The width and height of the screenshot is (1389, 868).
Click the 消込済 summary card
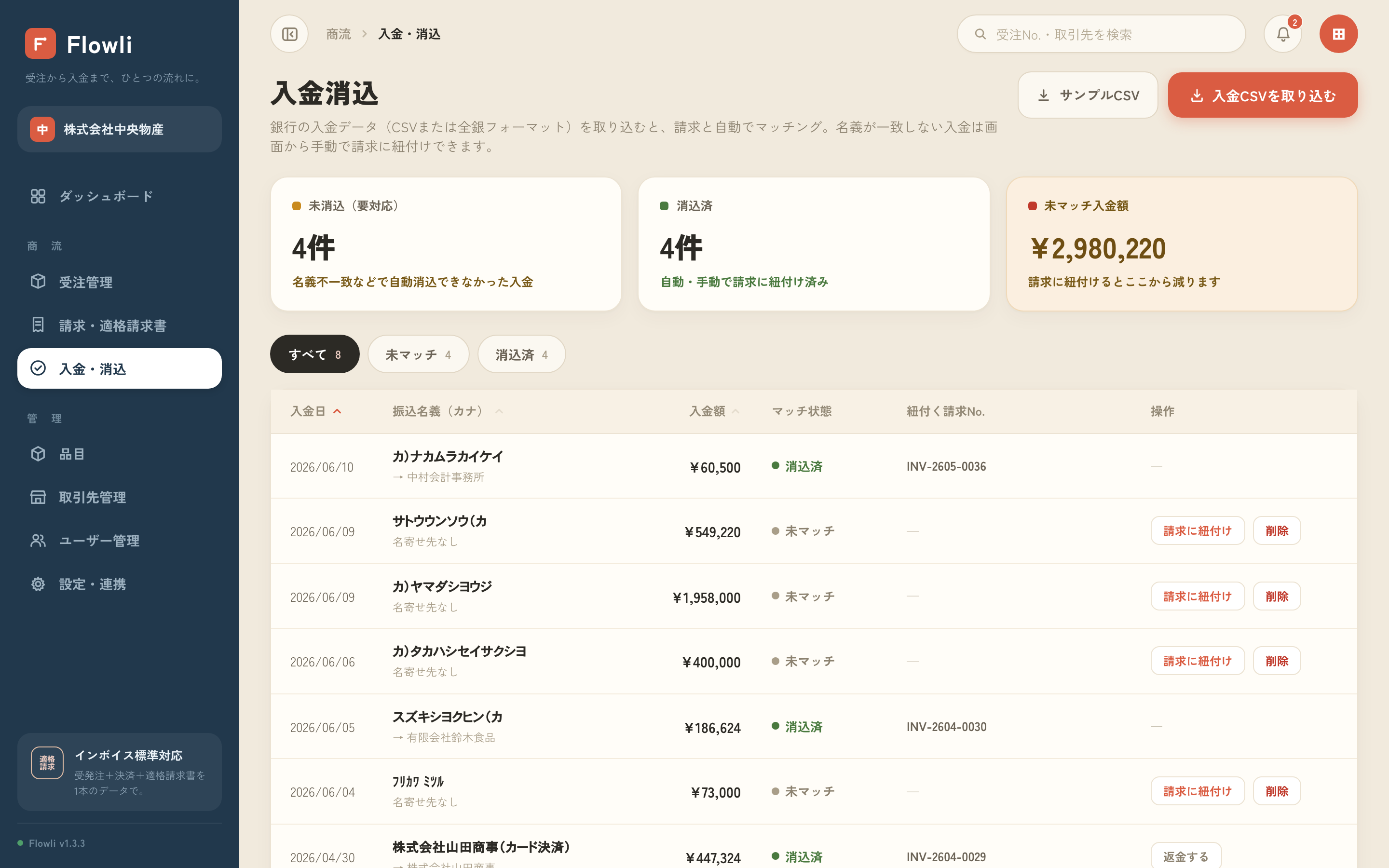pos(813,244)
